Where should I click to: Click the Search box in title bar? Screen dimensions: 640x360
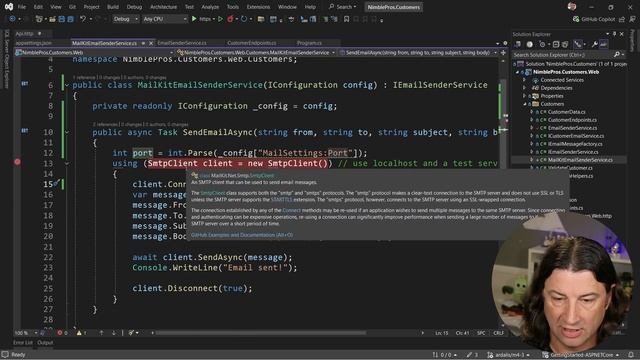(342, 7)
